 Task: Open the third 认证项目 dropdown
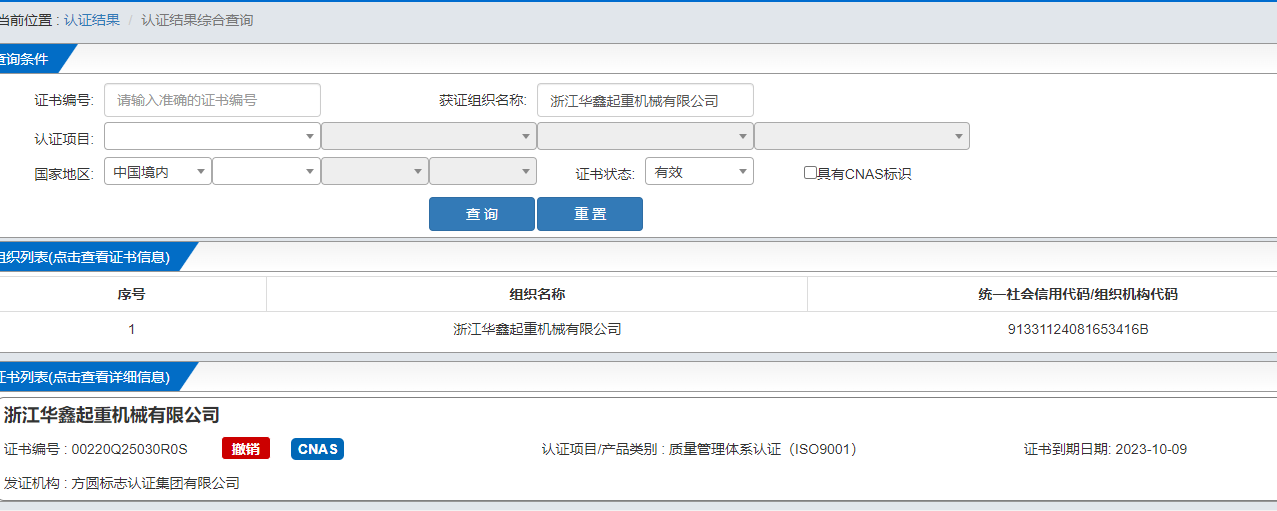point(645,136)
